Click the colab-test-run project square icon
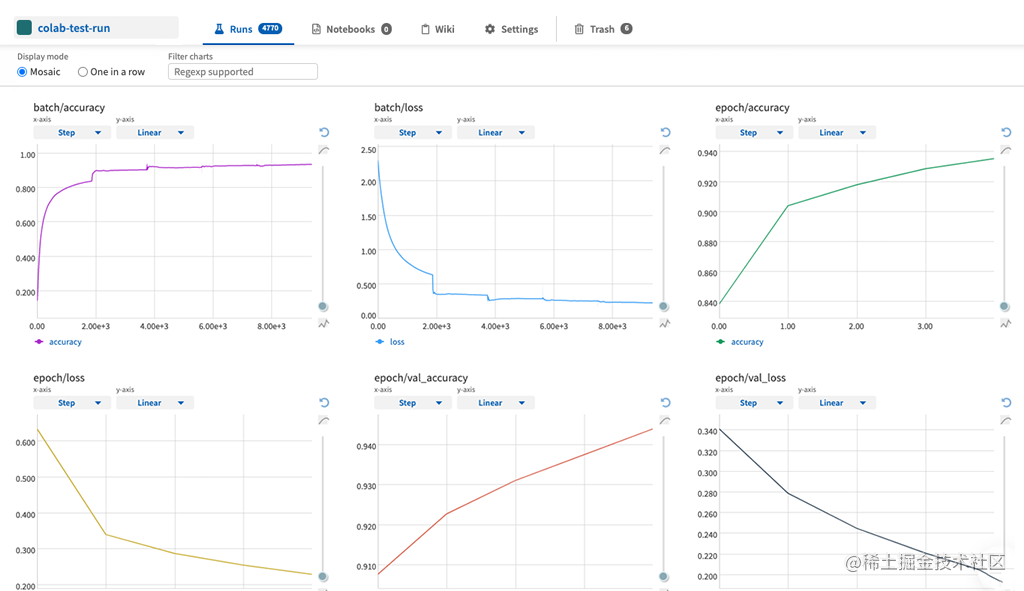 24,27
